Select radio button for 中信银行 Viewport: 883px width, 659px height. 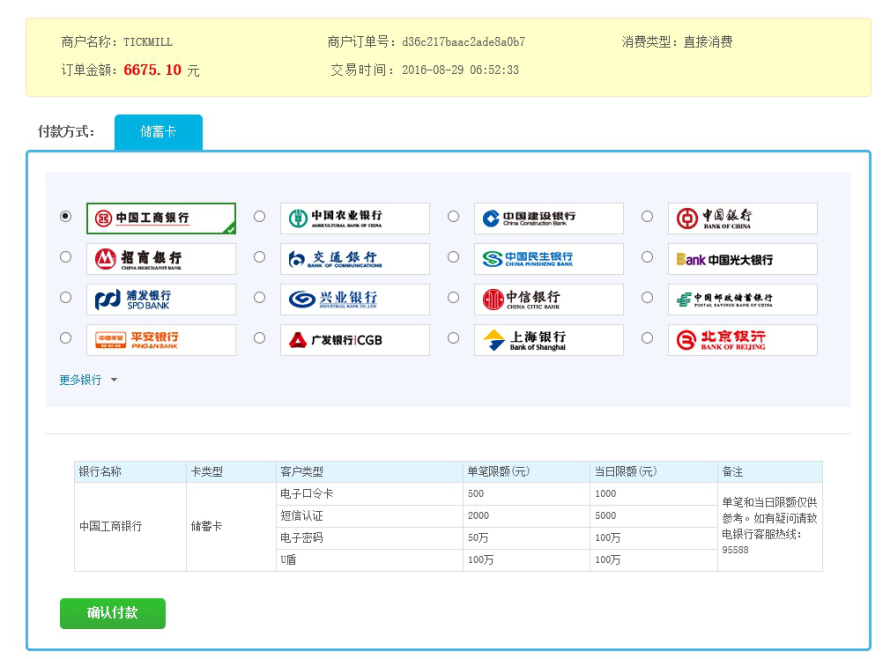tap(453, 297)
